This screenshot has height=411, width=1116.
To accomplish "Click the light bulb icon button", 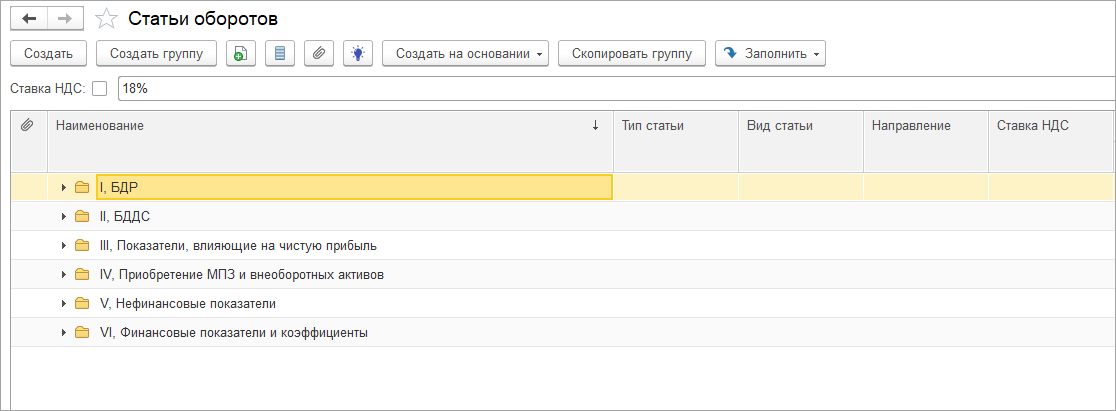I will click(x=357, y=53).
